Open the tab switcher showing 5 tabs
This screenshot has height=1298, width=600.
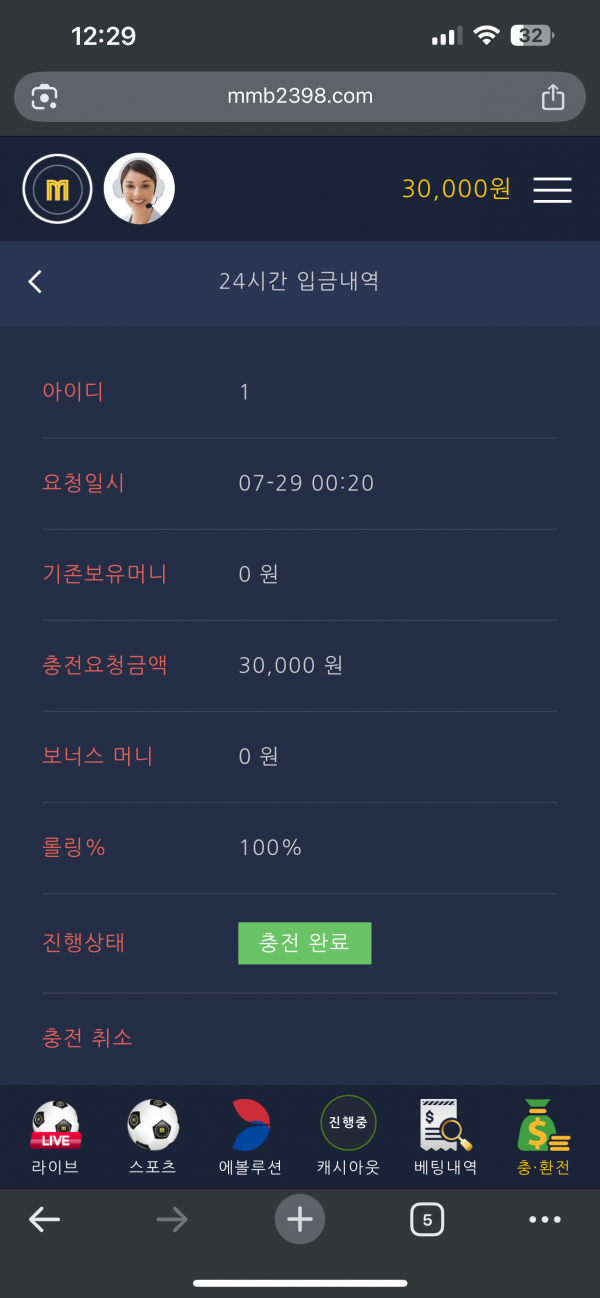click(427, 1219)
